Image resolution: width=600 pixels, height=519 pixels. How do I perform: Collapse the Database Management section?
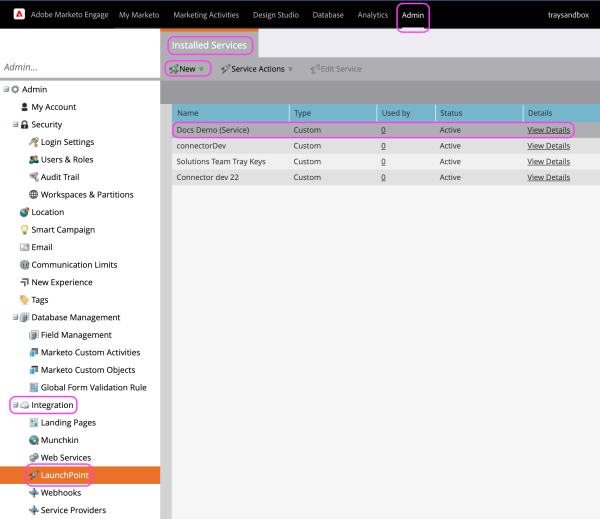tap(15, 318)
